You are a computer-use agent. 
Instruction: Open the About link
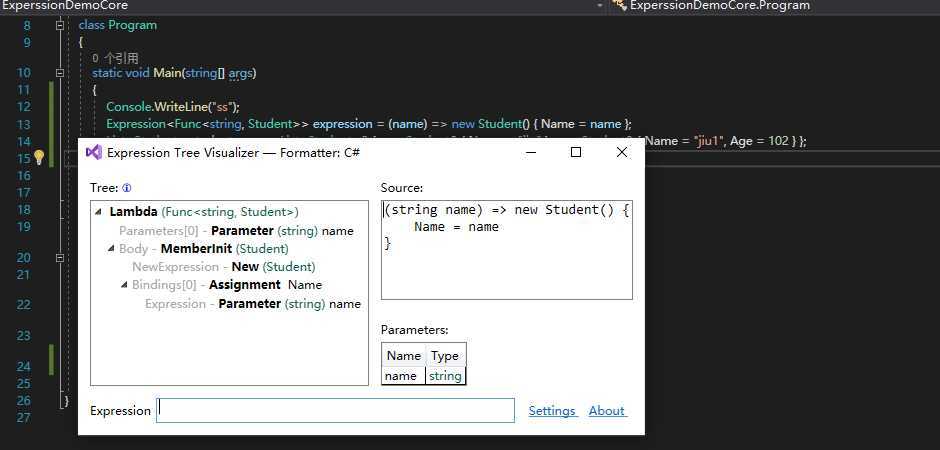606,411
